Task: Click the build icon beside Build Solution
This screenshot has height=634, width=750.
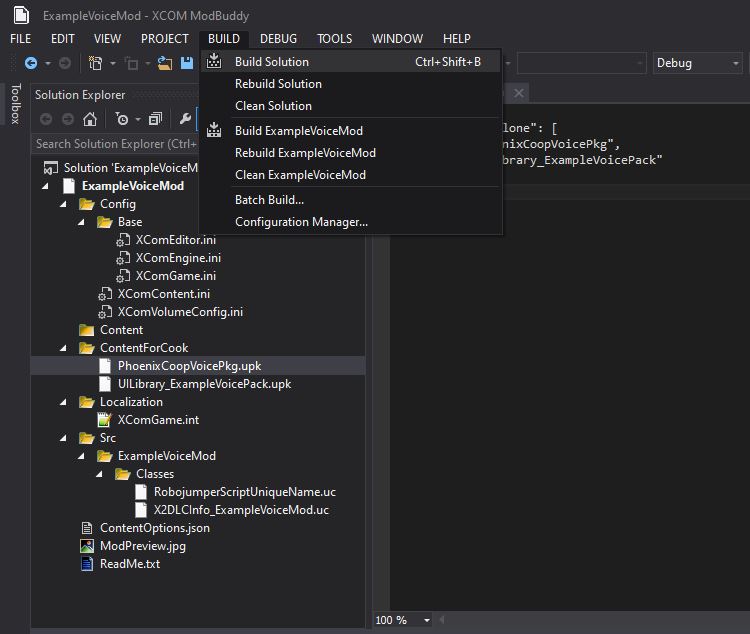Action: pyautogui.click(x=214, y=61)
